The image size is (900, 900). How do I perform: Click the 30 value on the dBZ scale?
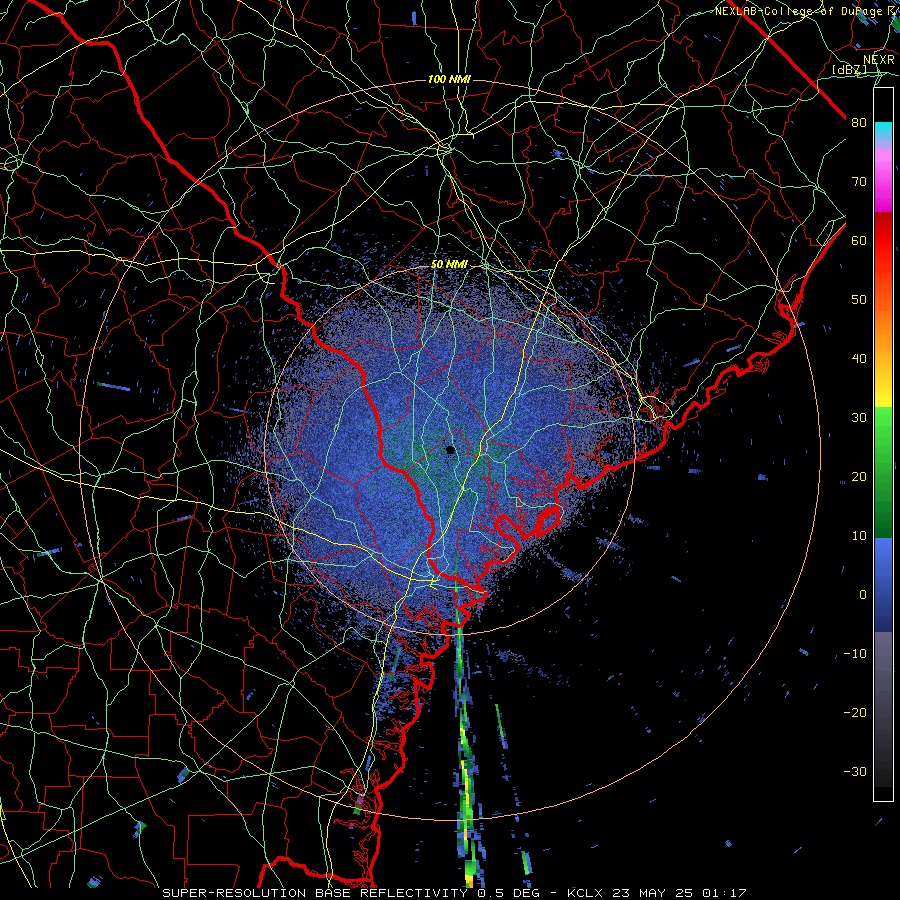point(859,417)
